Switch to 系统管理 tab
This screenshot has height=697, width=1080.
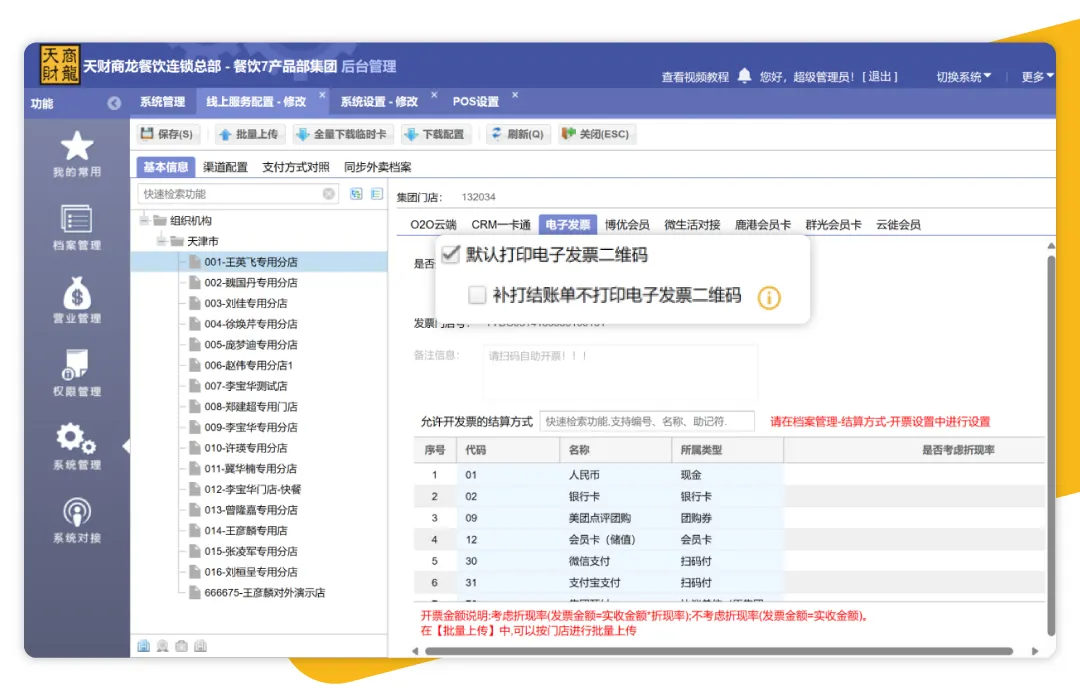(163, 102)
